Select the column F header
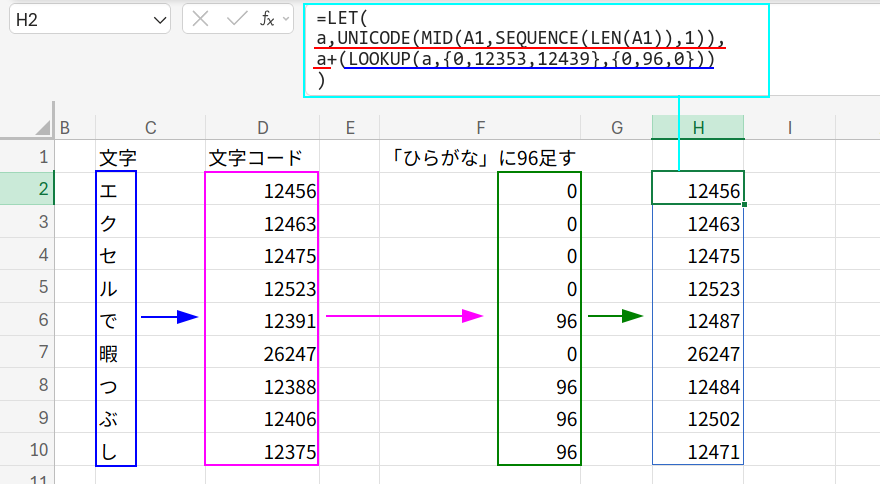 [481, 127]
